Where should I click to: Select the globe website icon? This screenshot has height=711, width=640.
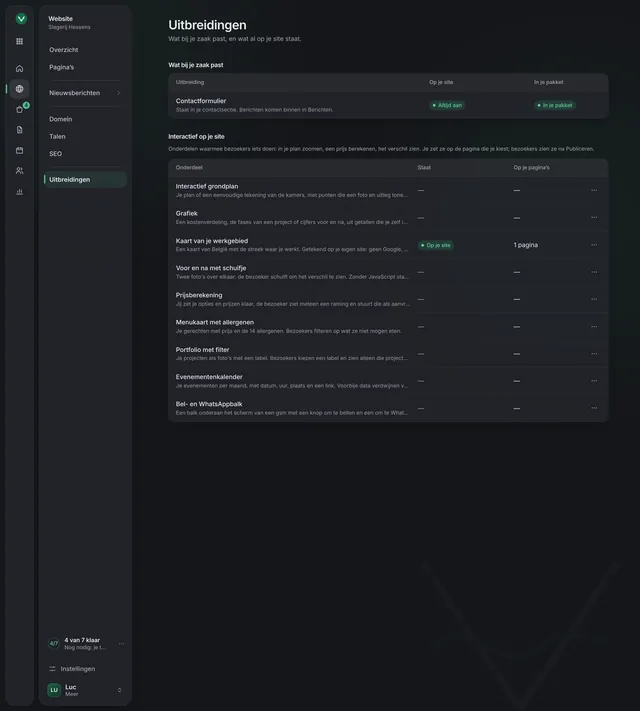20,89
